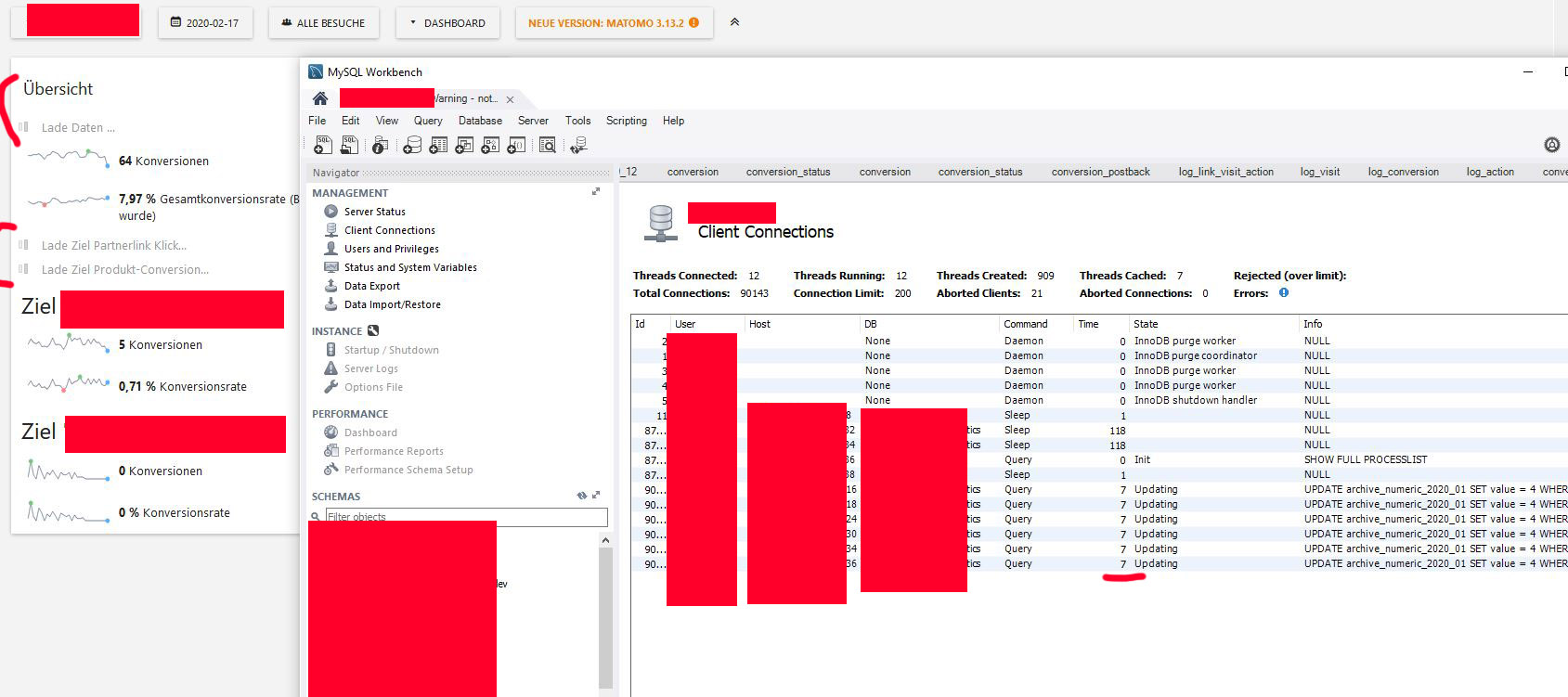Open the Matomo date picker 2020-02-17
The image size is (1568, 697).
coord(205,23)
